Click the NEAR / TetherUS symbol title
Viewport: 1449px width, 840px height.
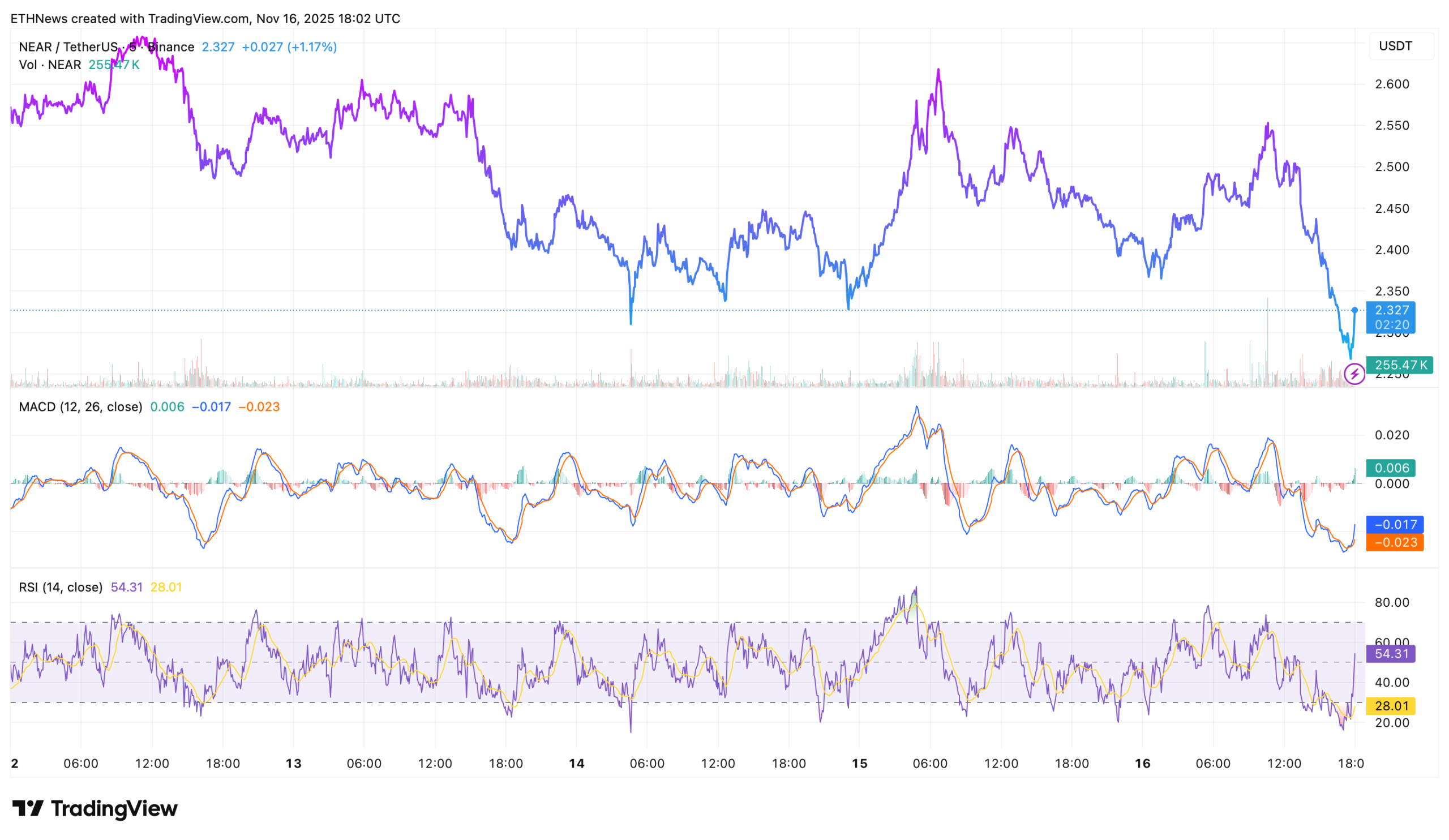(x=68, y=47)
